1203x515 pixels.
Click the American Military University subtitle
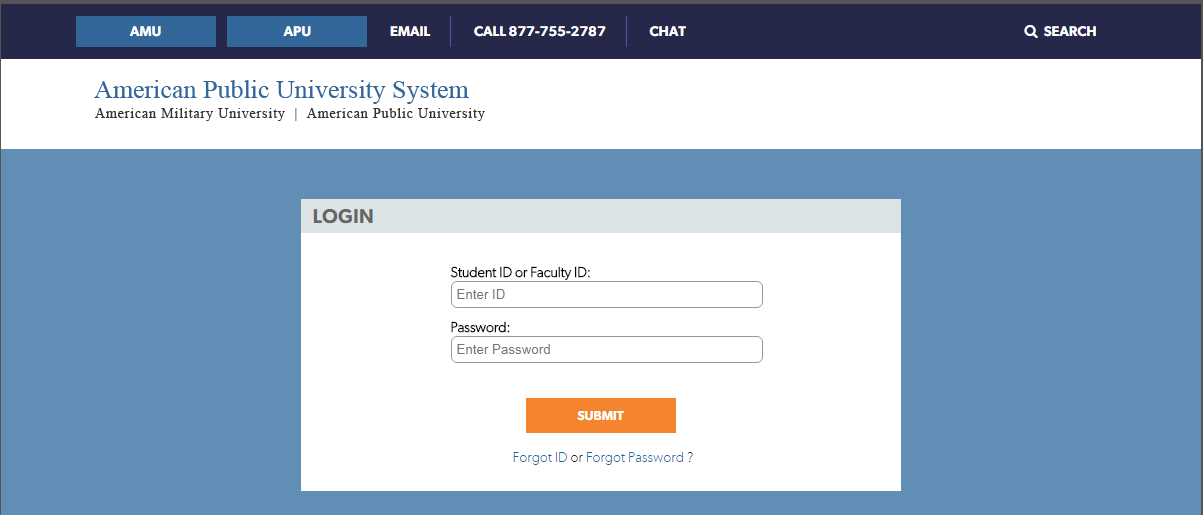tap(190, 114)
